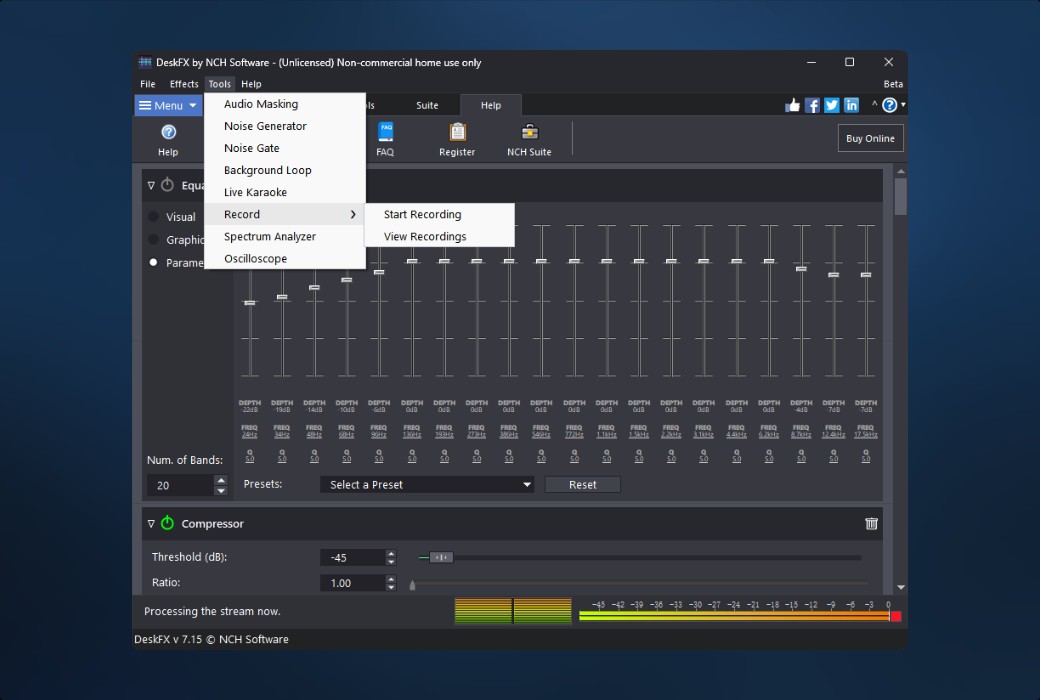
Task: Select the Visual equalizer mode
Action: [152, 216]
